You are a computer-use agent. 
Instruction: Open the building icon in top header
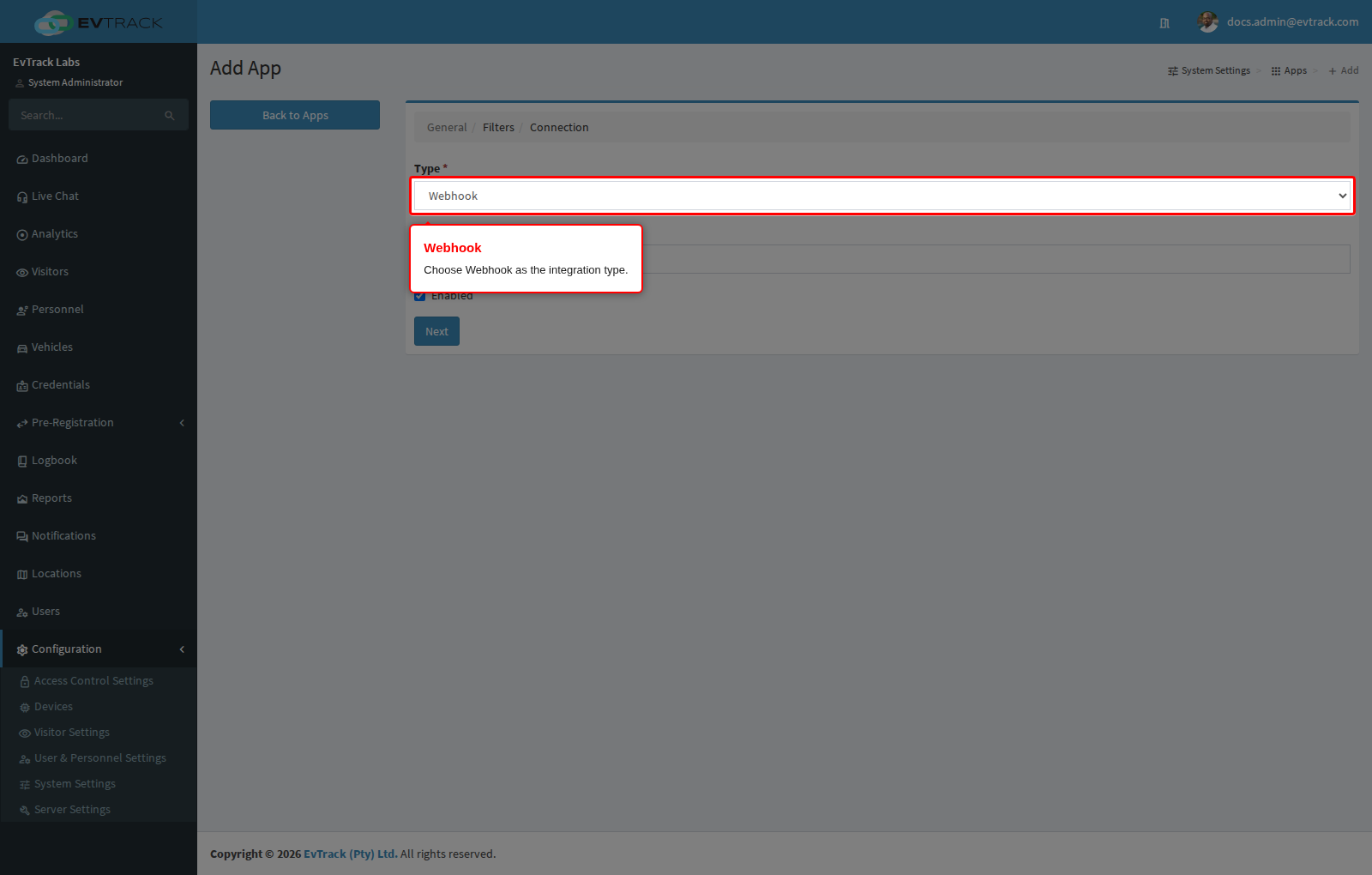[x=1164, y=23]
